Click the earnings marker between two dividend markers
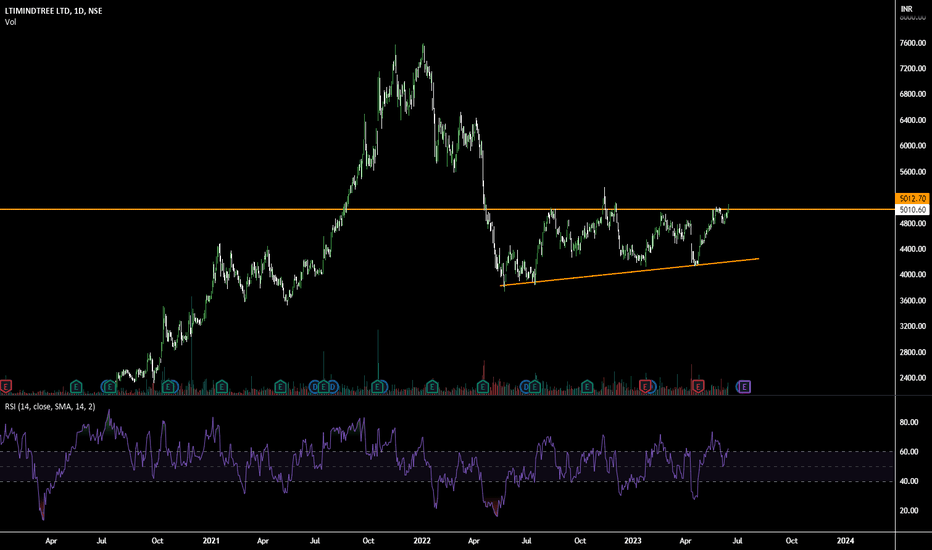Viewport: 932px width, 550px height. (324, 387)
